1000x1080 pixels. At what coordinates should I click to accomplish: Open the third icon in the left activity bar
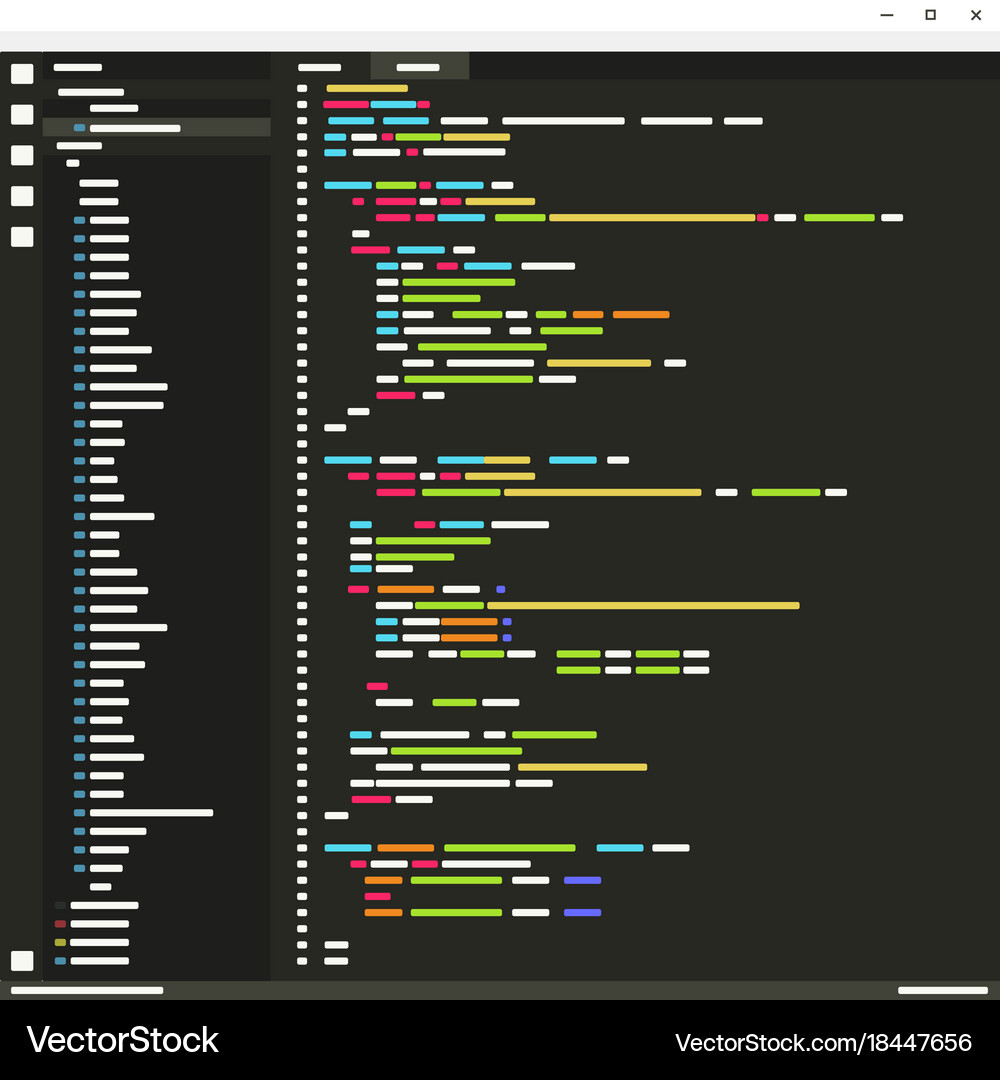[22, 155]
